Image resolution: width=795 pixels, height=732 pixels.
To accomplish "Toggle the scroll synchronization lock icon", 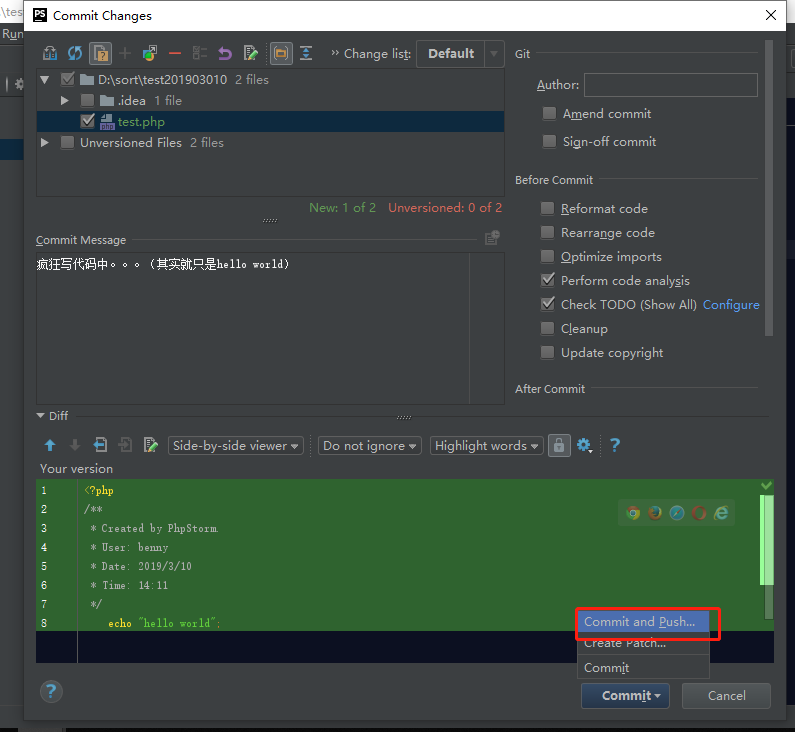I will coord(559,446).
